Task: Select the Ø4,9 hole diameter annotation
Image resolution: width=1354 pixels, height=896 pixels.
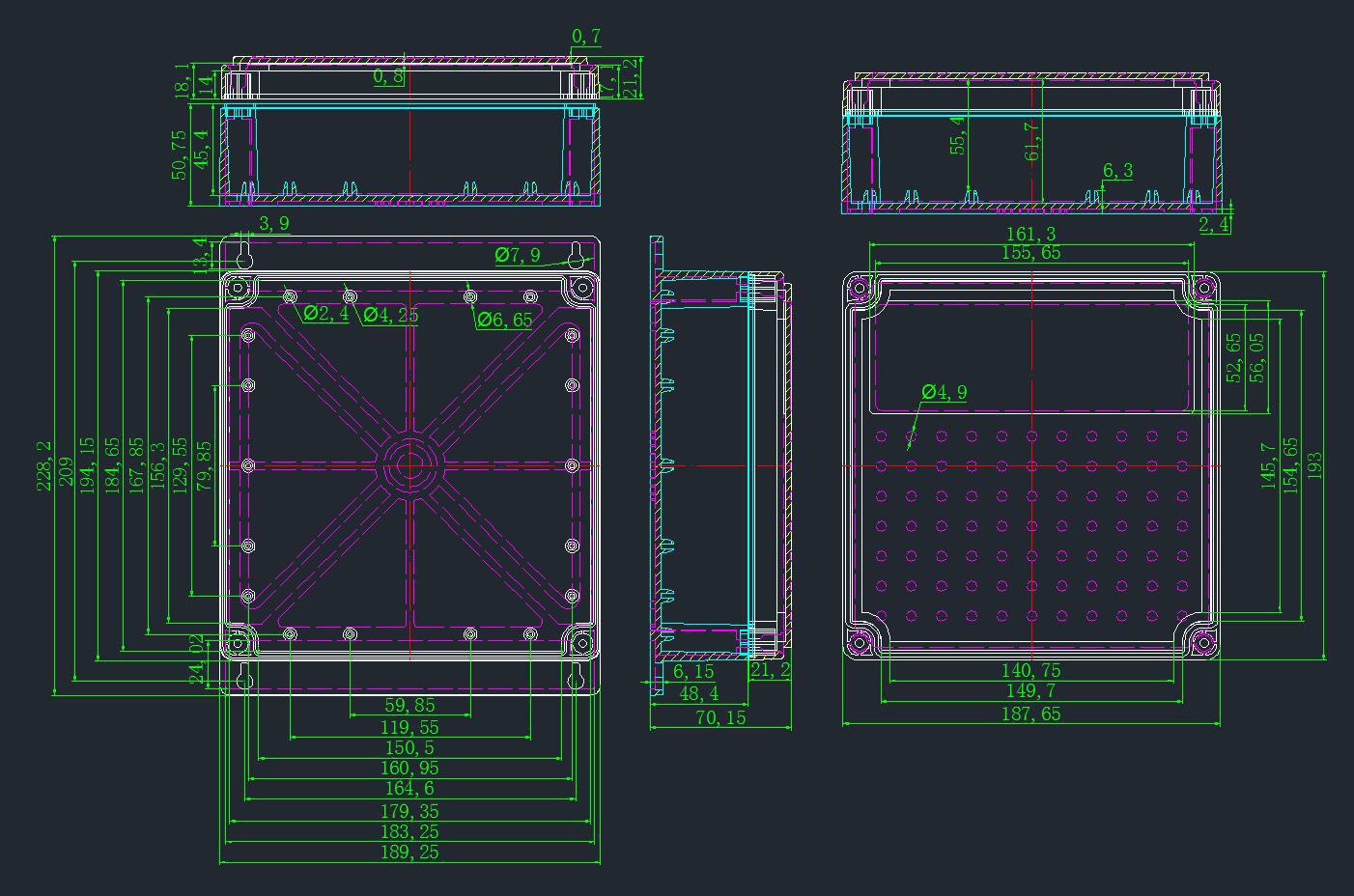Action: pos(944,391)
